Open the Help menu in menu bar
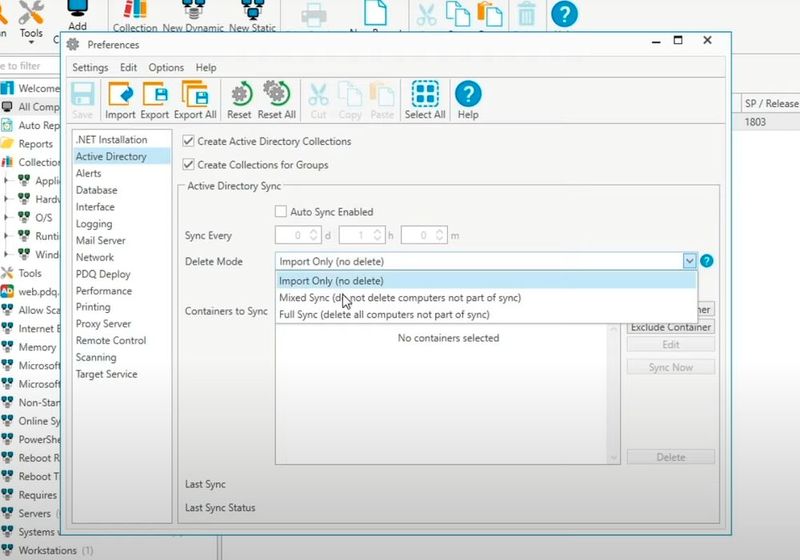 pos(206,67)
